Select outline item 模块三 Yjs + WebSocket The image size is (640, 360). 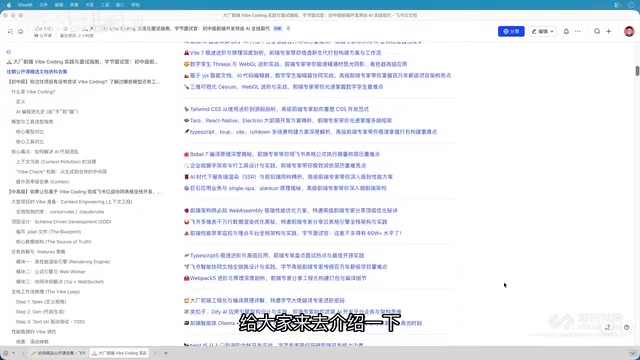coord(60,282)
